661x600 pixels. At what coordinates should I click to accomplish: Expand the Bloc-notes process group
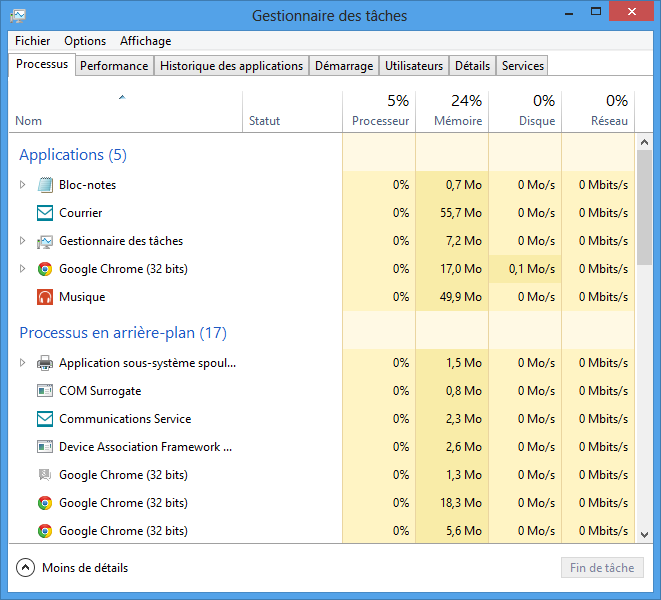click(x=23, y=185)
